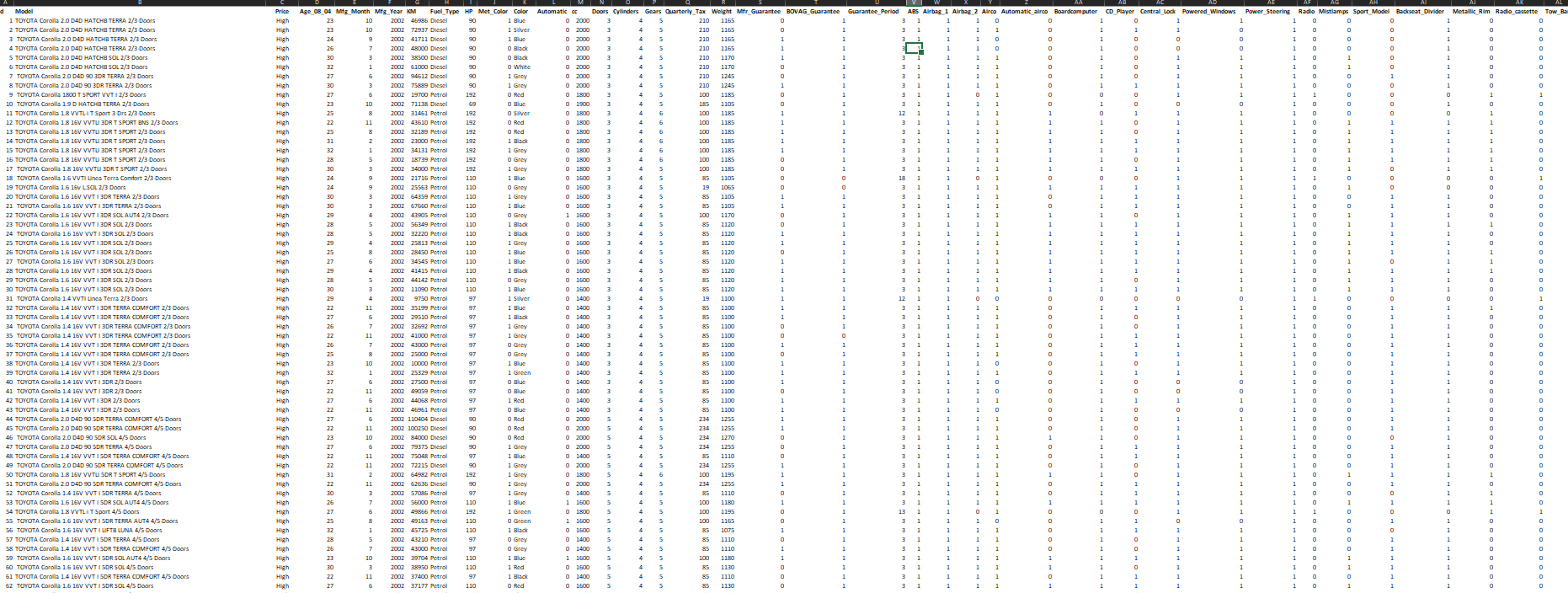Click the Fuel_Type header cell
Screen dimensions: 1568x593
(x=445, y=12)
